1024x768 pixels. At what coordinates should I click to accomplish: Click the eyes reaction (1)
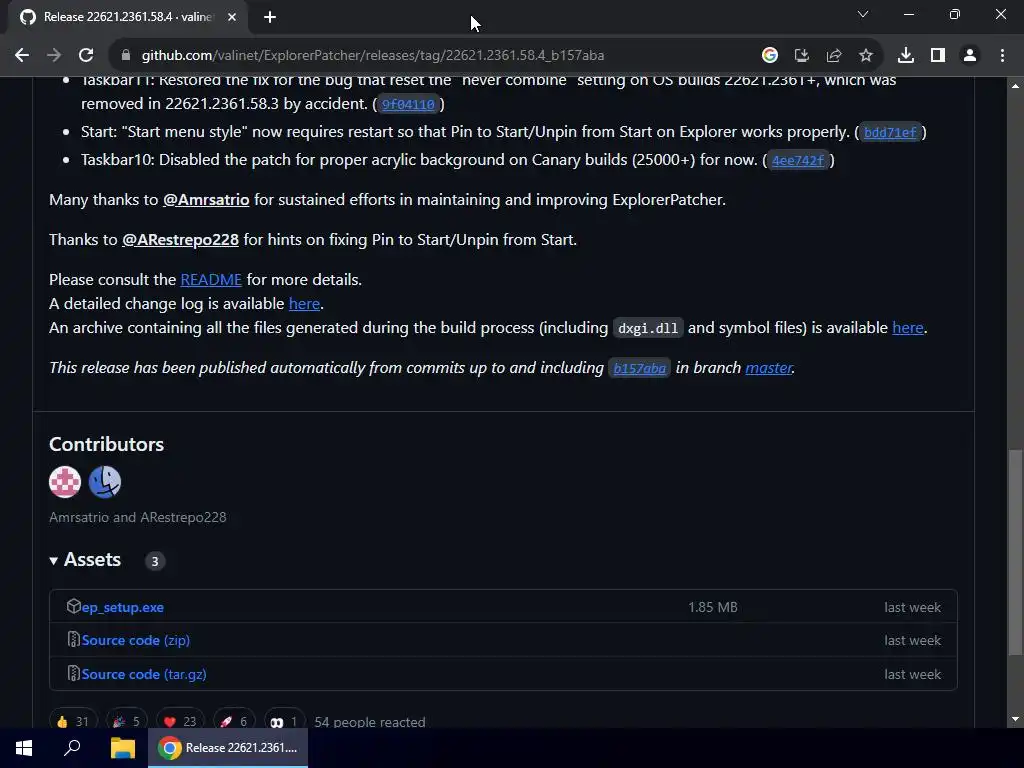coord(284,721)
